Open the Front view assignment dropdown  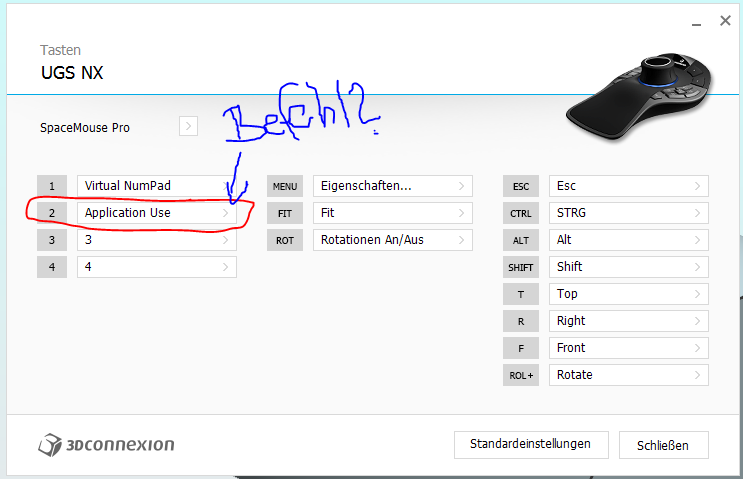point(629,348)
